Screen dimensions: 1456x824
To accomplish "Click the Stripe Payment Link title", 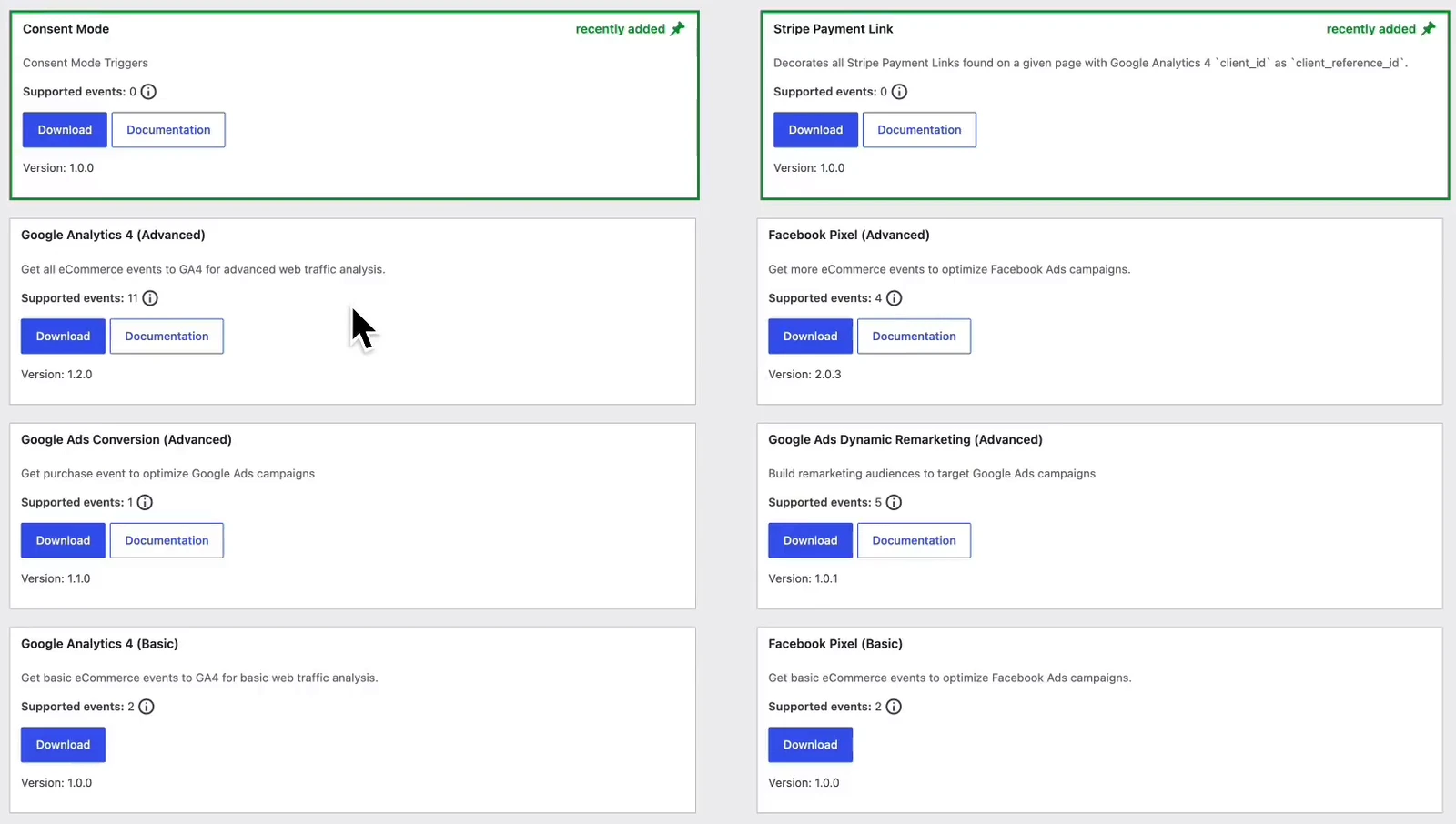I will 833,29.
